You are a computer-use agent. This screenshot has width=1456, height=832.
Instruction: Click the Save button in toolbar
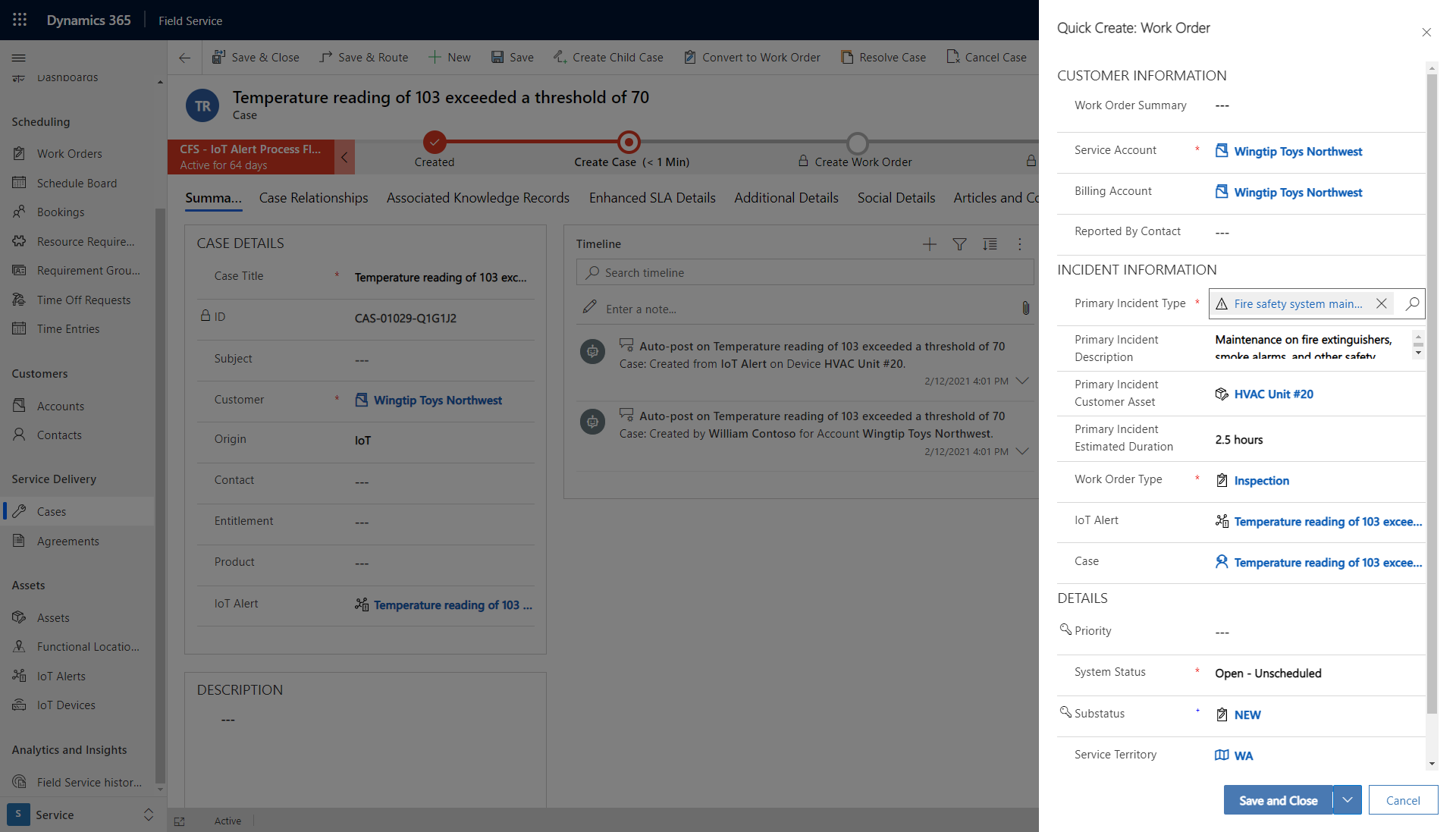click(513, 57)
